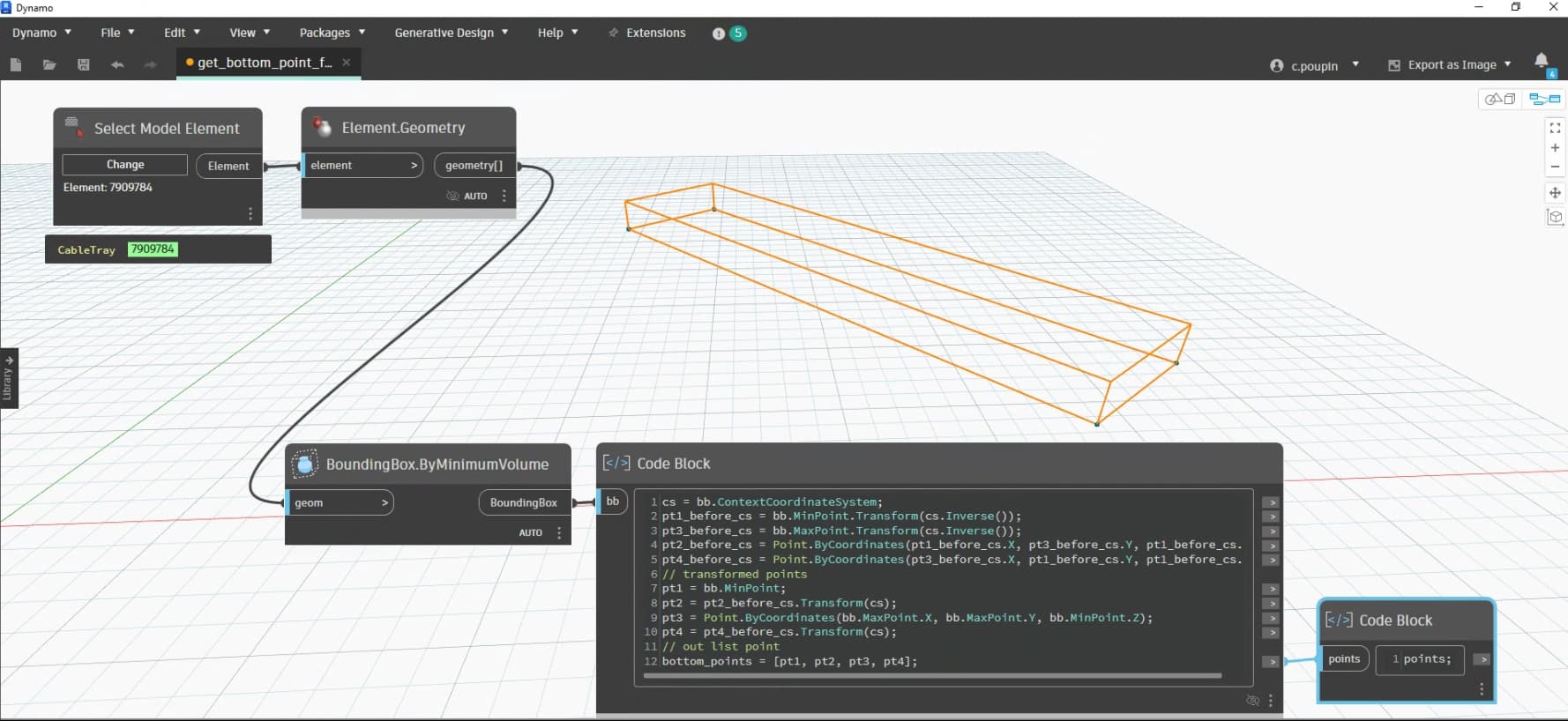
Task: Click the horizontal scrollbar in the Code Block
Action: 931,676
